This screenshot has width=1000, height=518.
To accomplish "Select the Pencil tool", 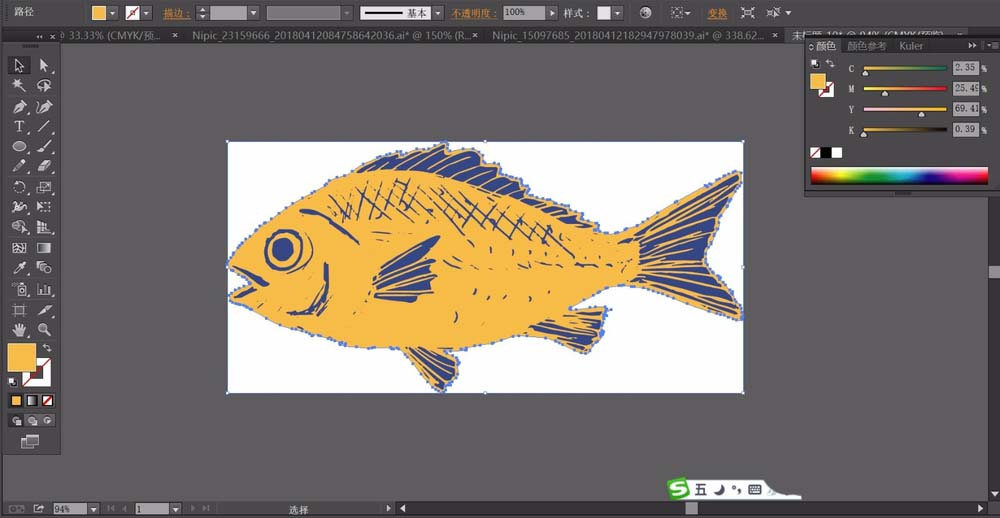I will [19, 166].
